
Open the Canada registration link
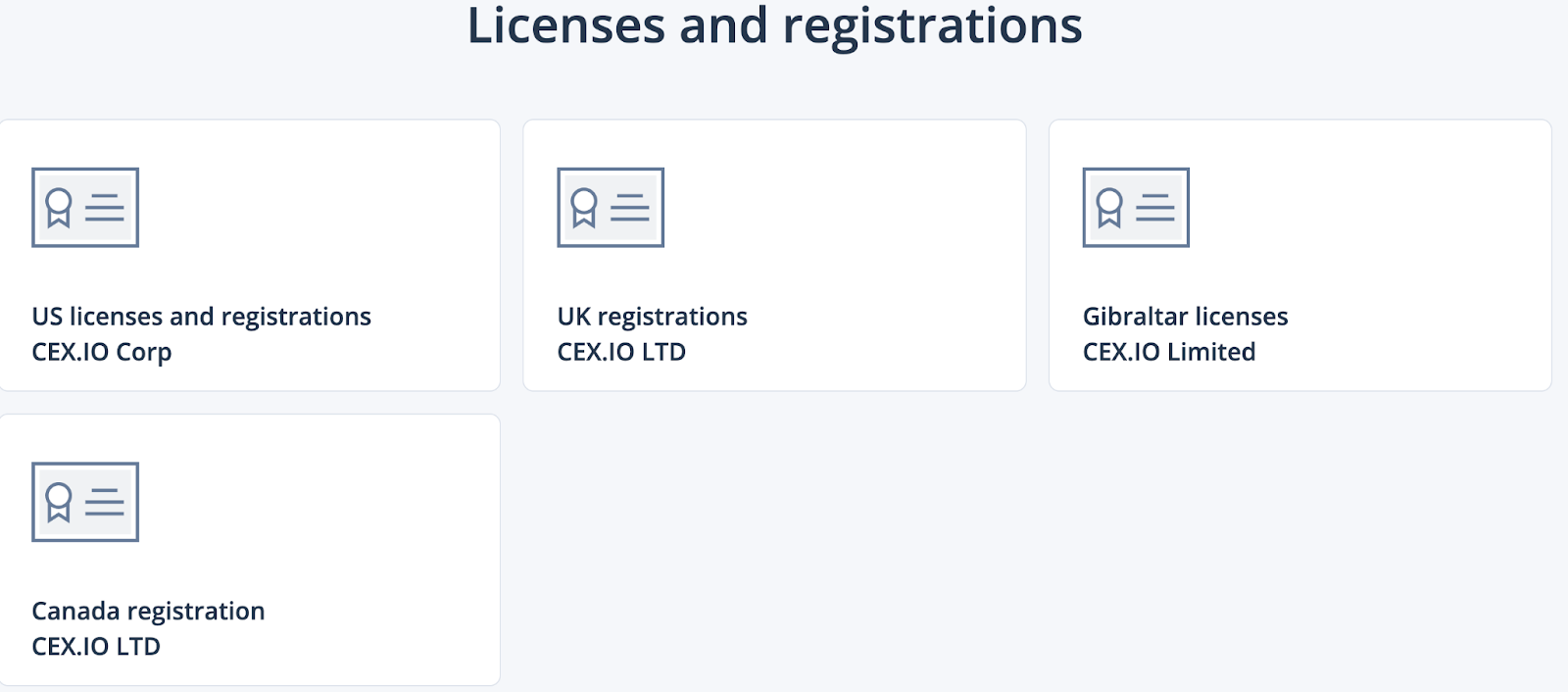click(x=148, y=612)
